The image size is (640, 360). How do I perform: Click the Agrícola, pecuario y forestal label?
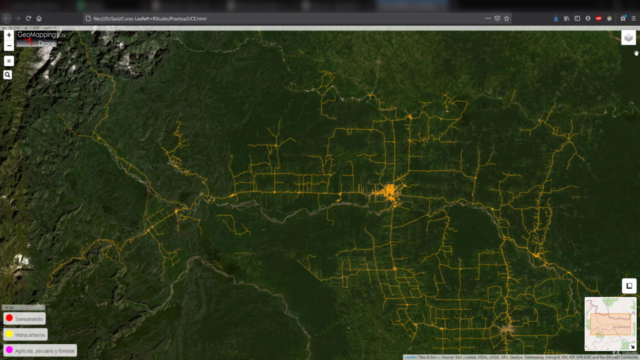coord(45,351)
